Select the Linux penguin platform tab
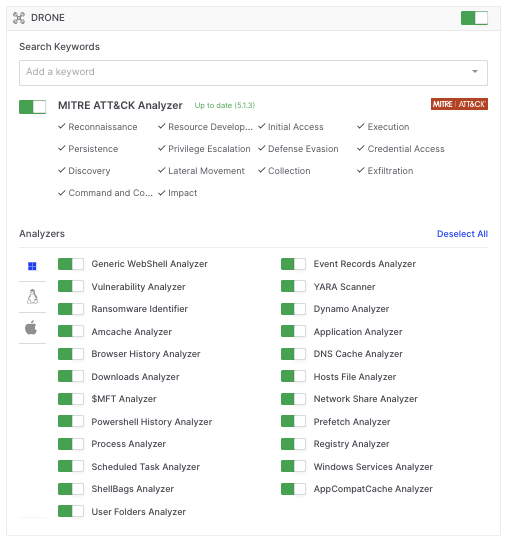The width and height of the screenshot is (510, 547). click(32, 297)
